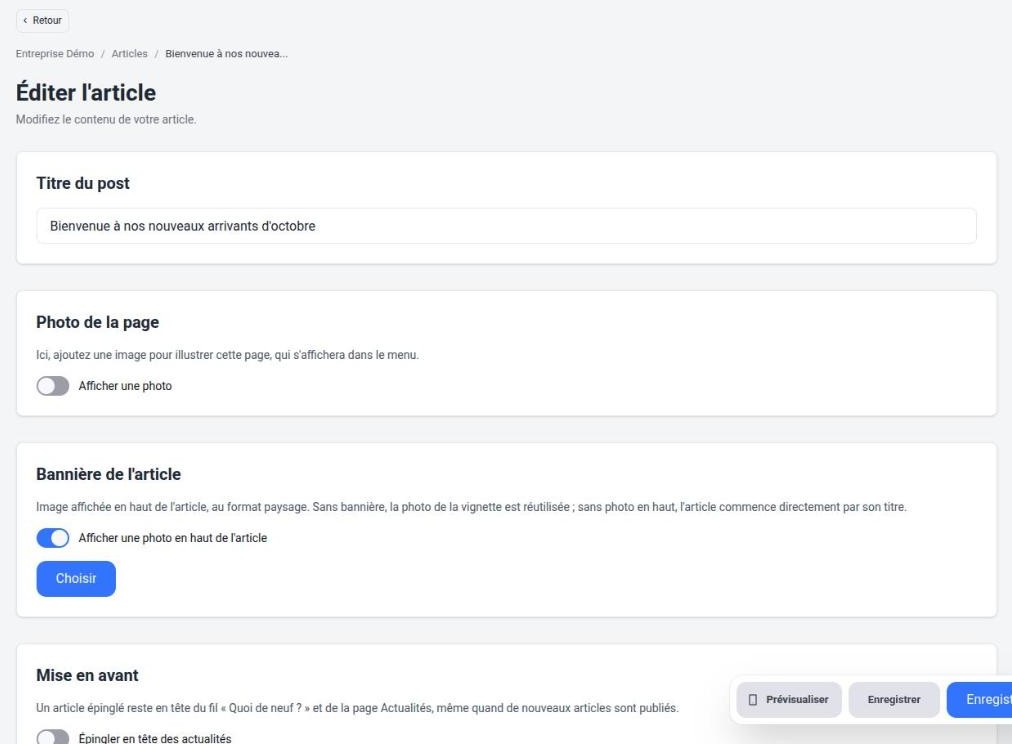Click the 'Ici, ajoutez une image' description
The width and height of the screenshot is (1012, 744).
227,355
